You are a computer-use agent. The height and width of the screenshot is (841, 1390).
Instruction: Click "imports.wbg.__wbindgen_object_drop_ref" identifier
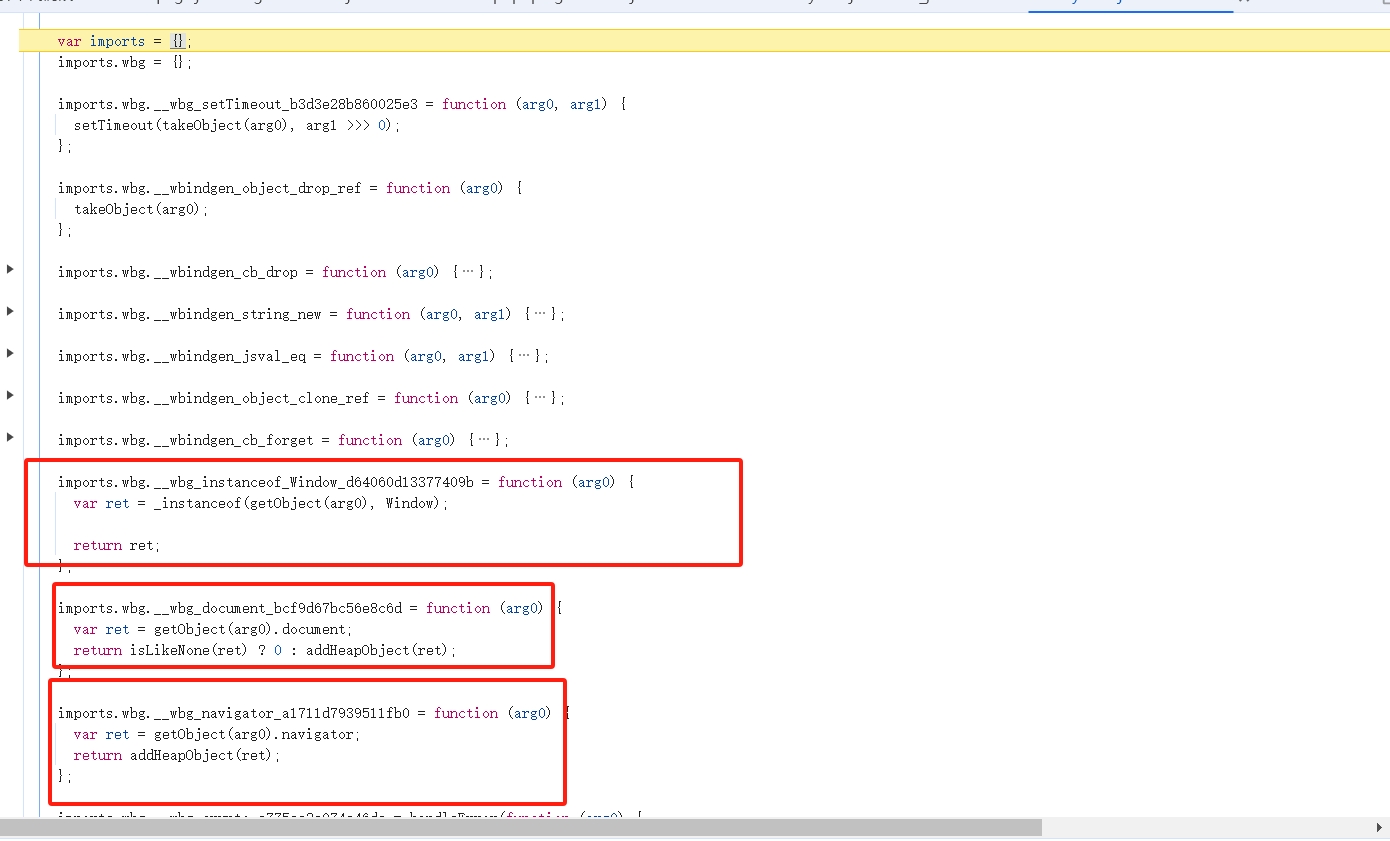tap(209, 188)
